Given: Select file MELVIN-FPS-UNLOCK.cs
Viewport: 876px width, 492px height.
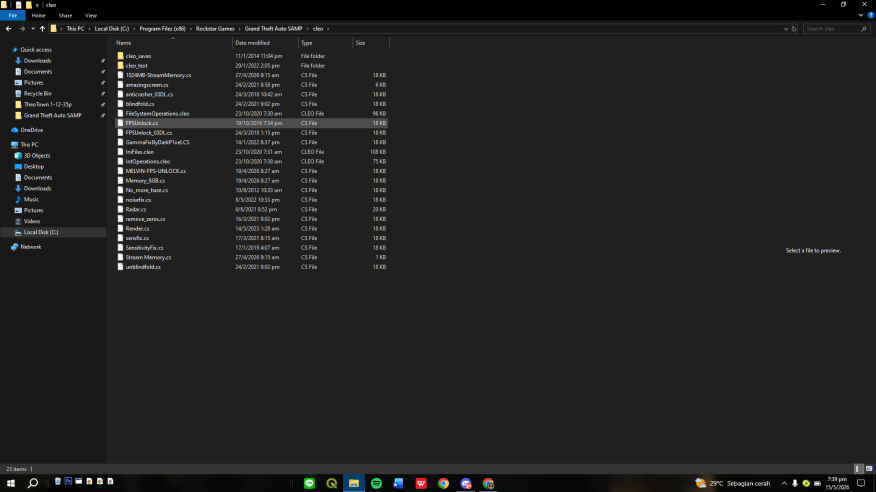Looking at the screenshot, I should [251, 171].
